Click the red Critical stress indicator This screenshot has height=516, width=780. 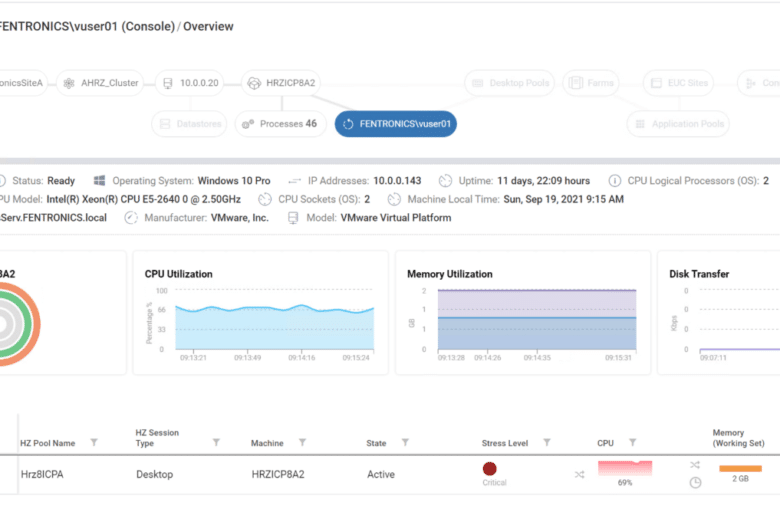pos(489,469)
